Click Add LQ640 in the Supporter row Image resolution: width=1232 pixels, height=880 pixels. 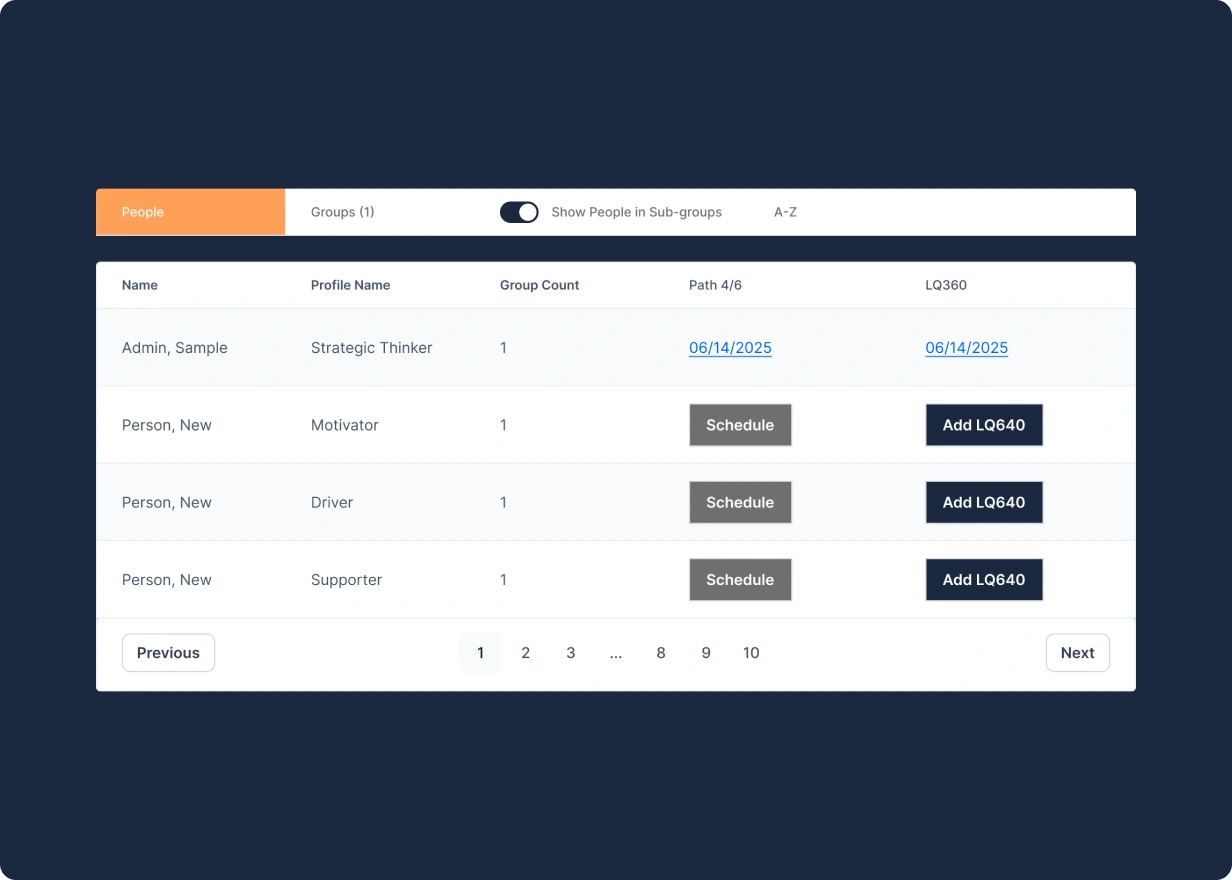(x=984, y=580)
